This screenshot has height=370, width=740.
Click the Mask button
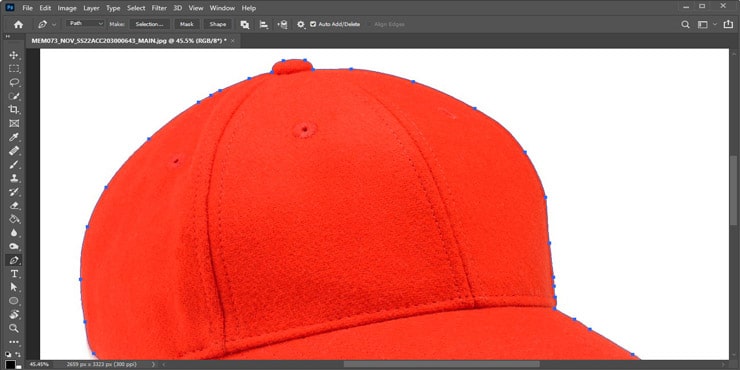(x=187, y=24)
